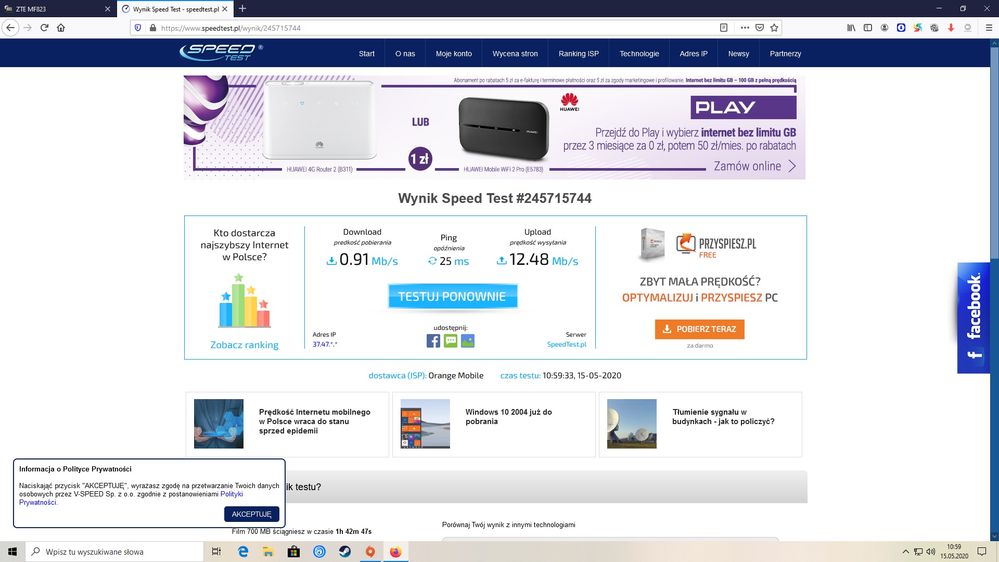Image resolution: width=999 pixels, height=562 pixels.
Task: Close the ZTE MF823 tab
Action: point(107,9)
